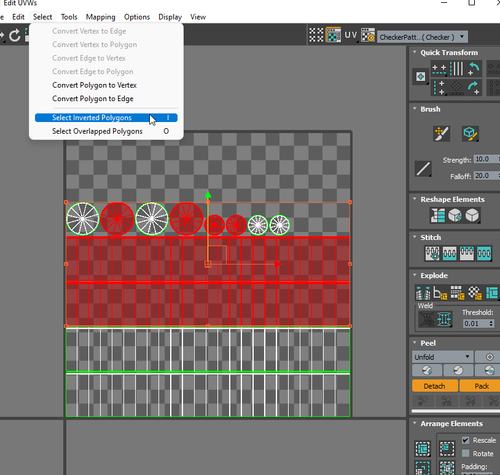Click rotate clockwise around pivot icon
500x475 pixels.
click(474, 87)
